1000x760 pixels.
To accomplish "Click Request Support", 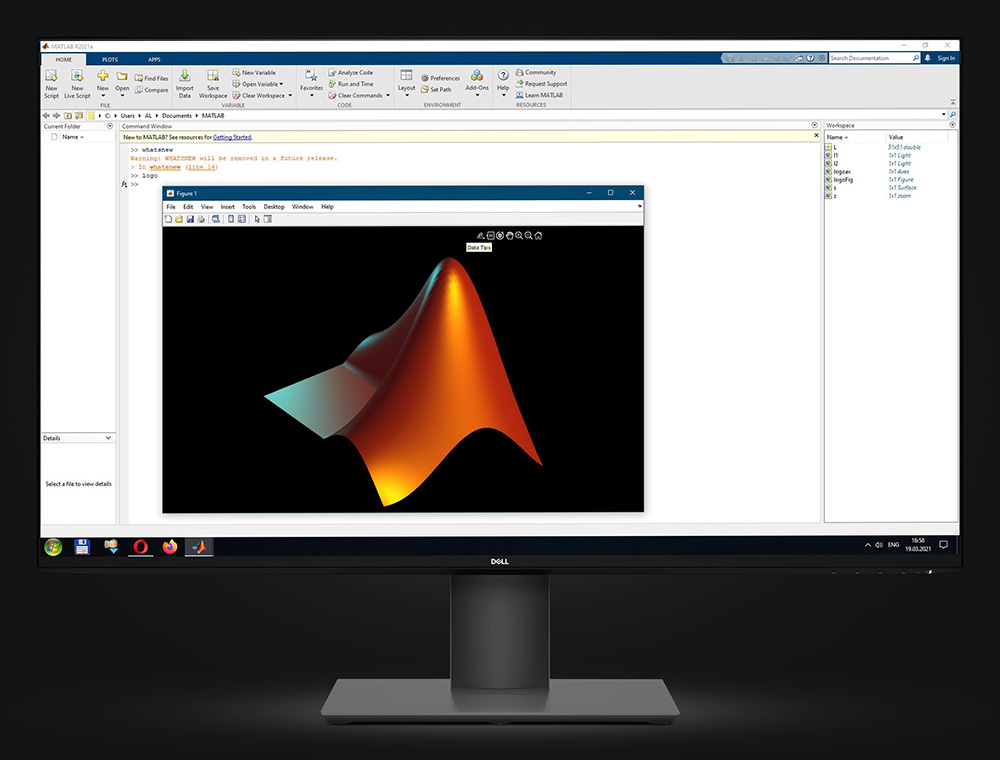I will (x=541, y=84).
